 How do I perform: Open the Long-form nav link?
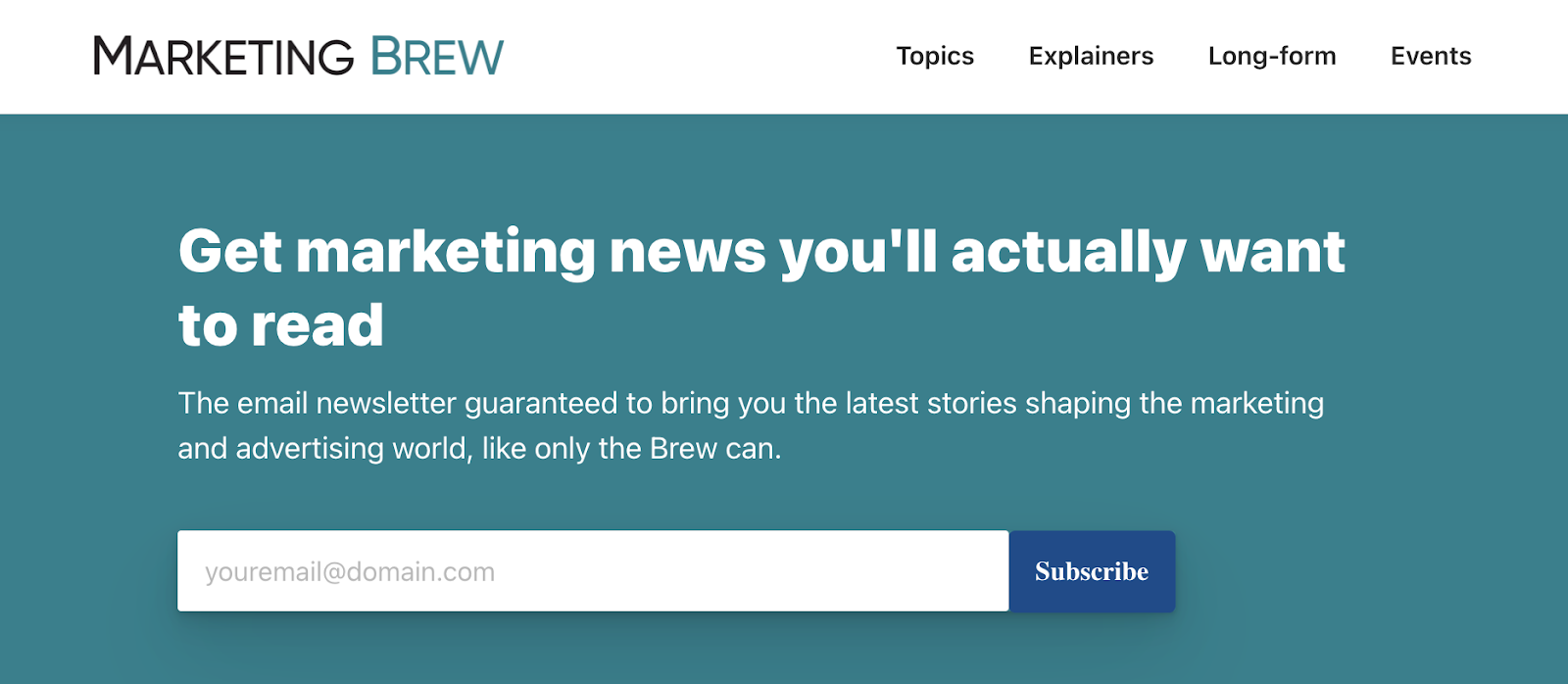pos(1272,56)
